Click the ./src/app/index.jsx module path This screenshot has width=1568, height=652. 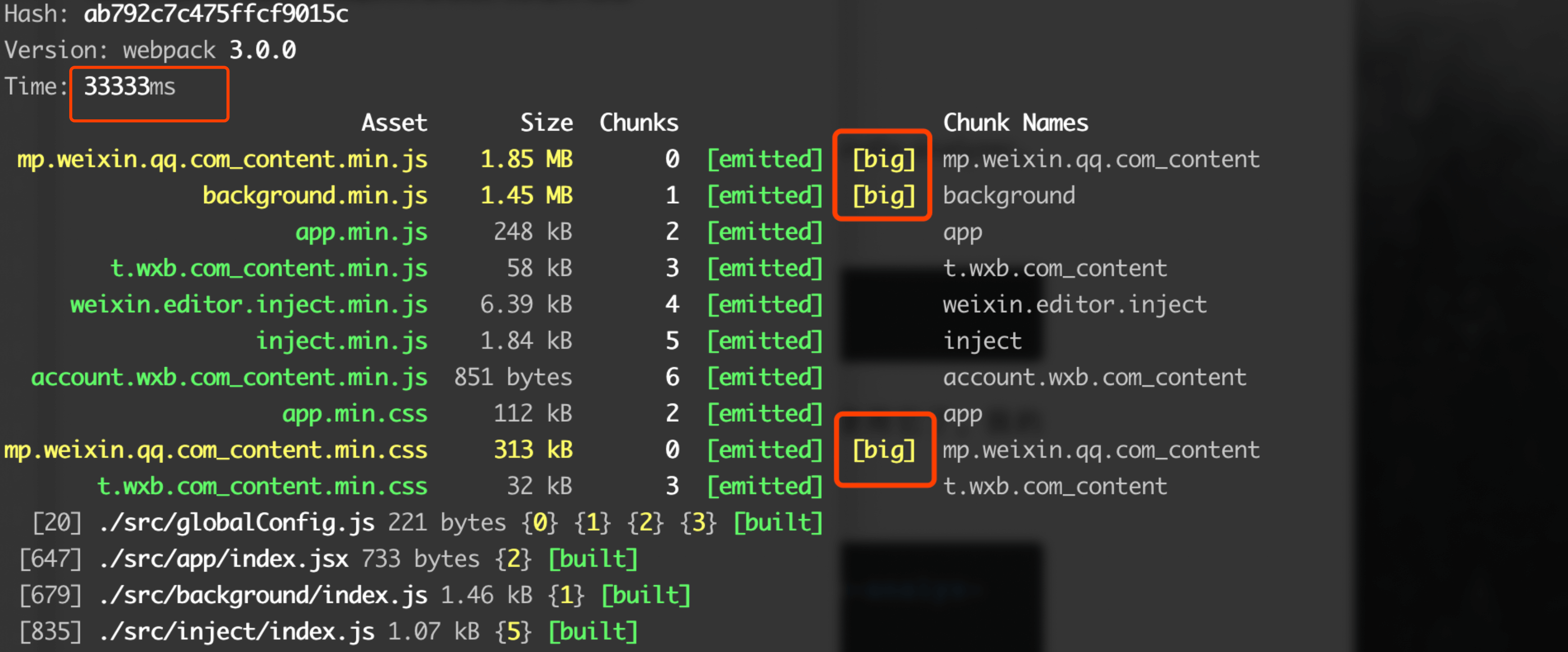pos(223,559)
